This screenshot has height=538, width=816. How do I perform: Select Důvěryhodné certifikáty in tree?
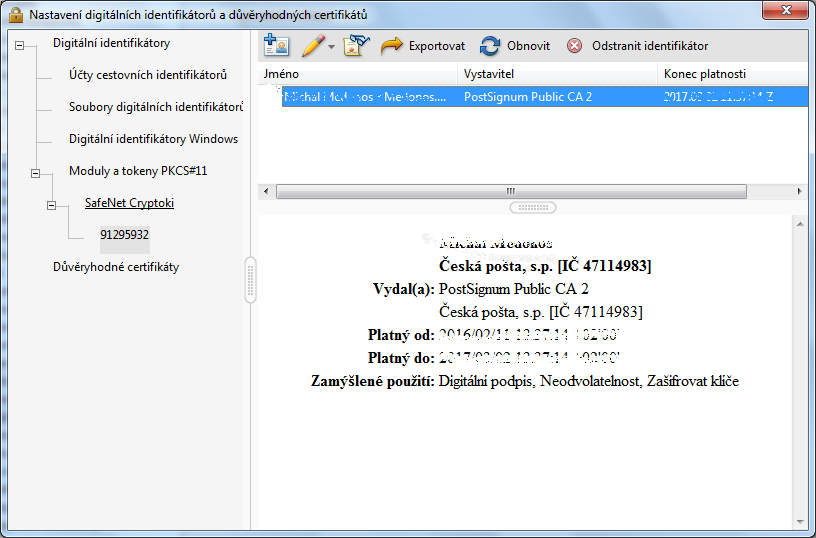tap(116, 267)
